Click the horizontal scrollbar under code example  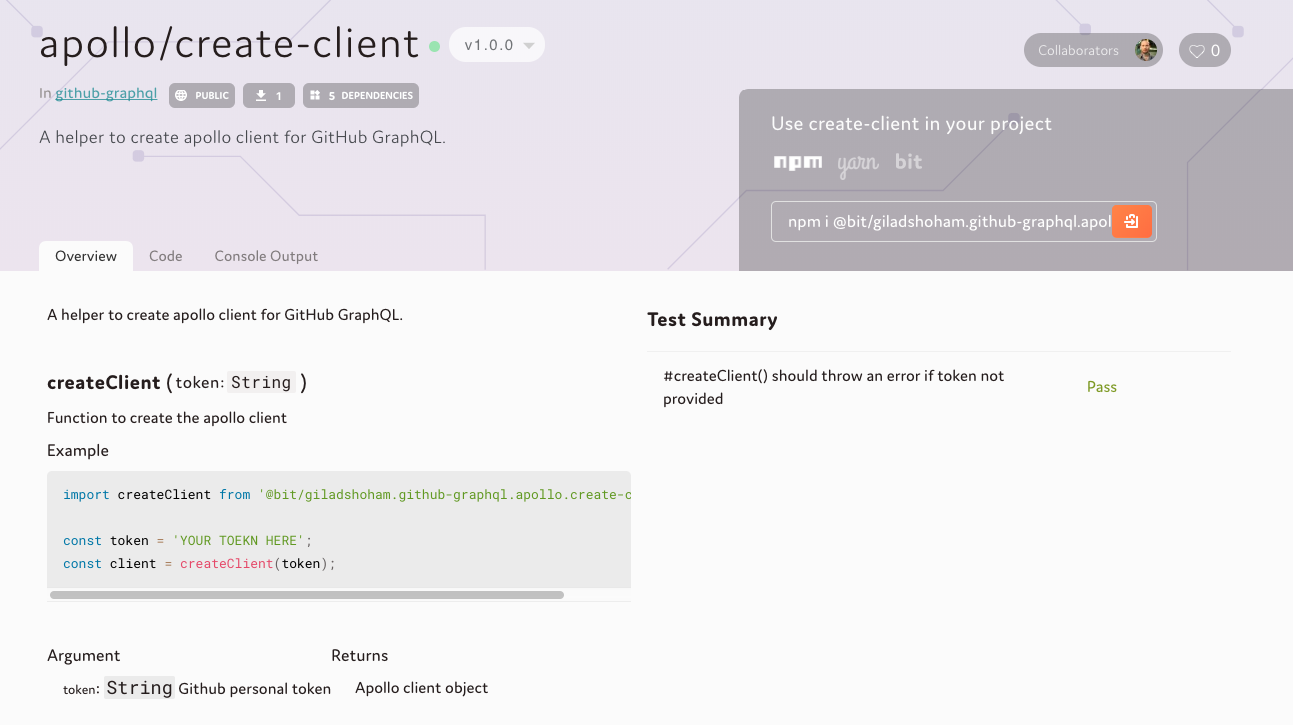click(x=306, y=595)
